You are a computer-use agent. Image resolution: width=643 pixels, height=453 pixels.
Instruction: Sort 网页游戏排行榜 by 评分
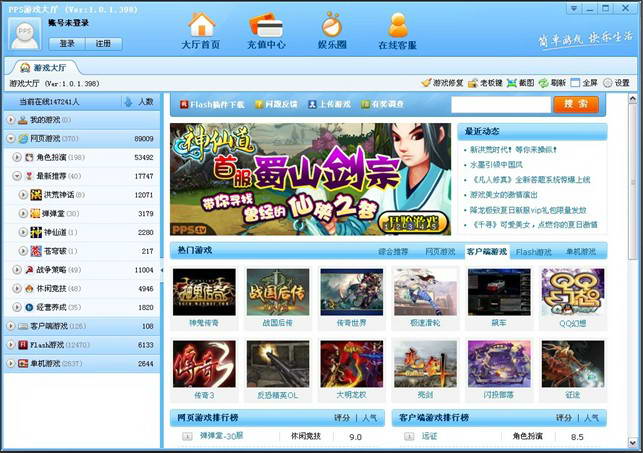tap(342, 418)
